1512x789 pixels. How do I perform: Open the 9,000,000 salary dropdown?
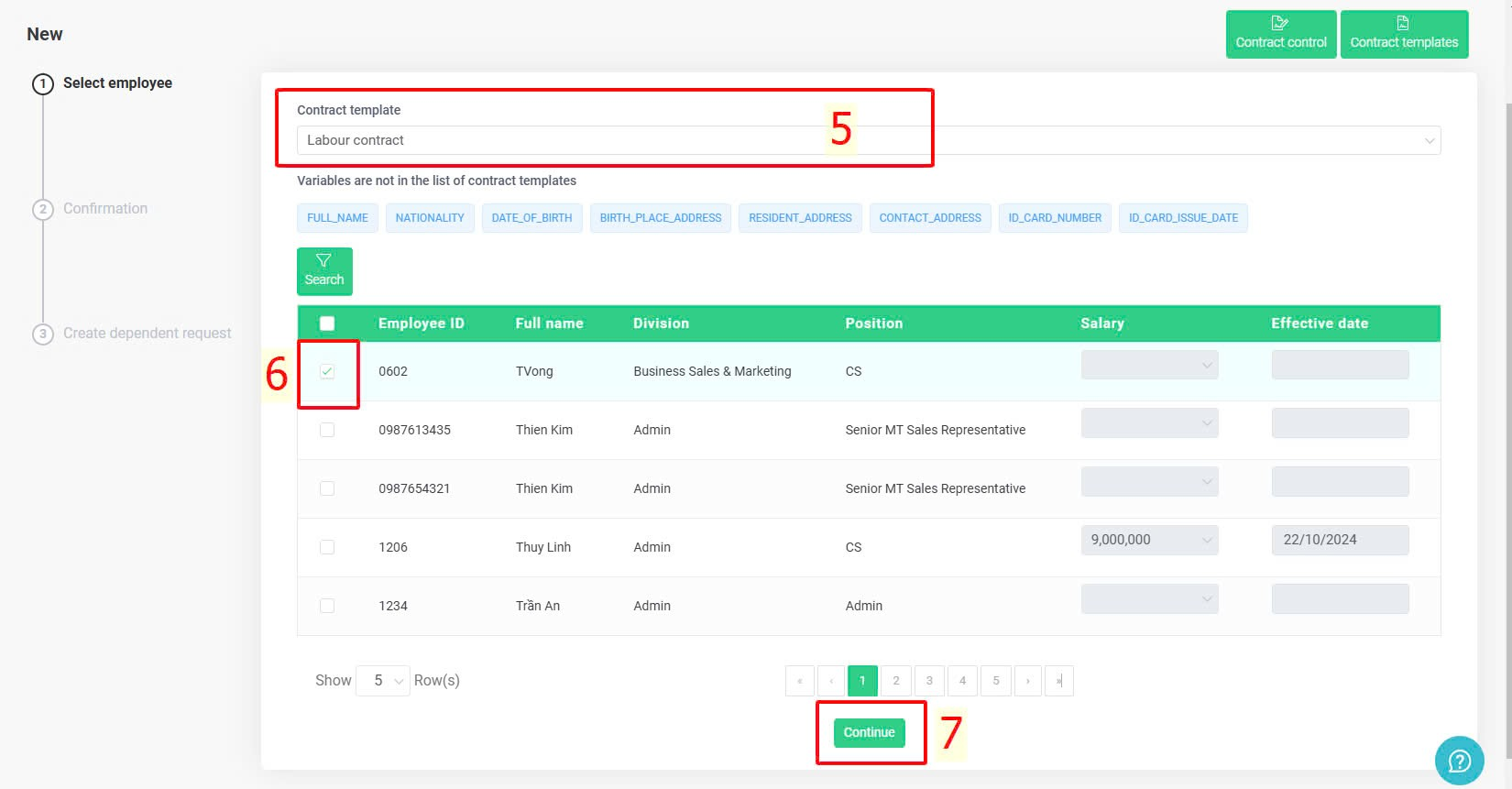pyautogui.click(x=1149, y=540)
